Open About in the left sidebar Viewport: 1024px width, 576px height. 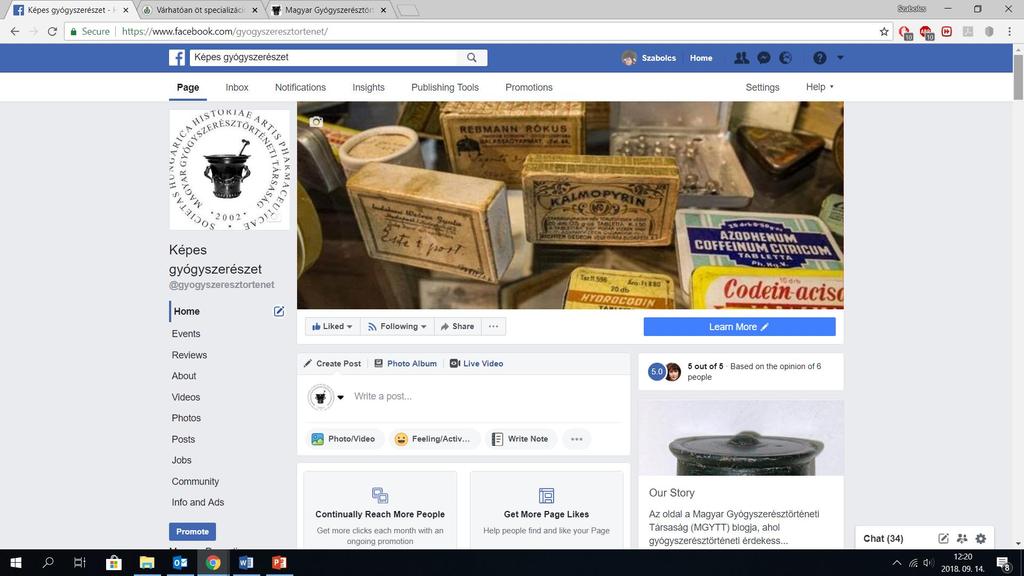184,376
